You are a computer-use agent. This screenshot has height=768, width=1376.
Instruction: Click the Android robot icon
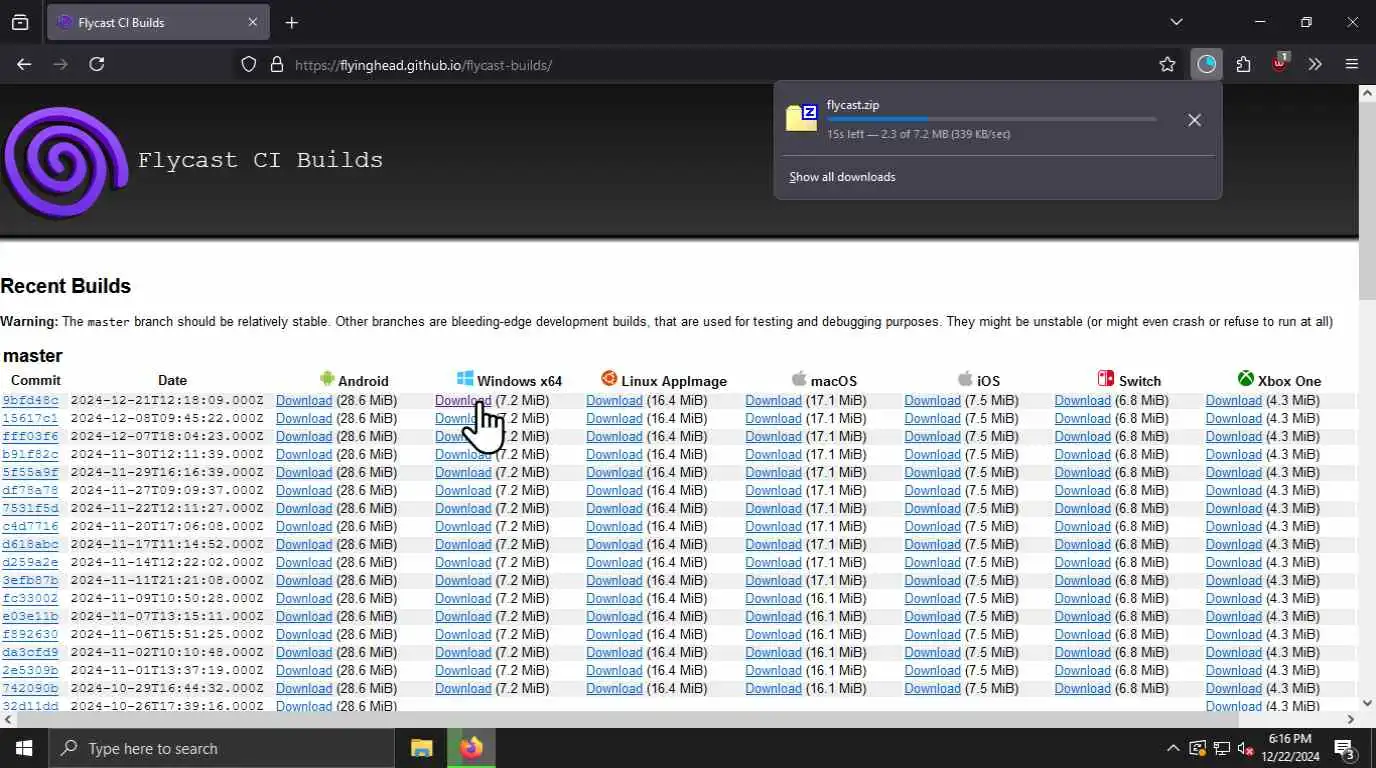[x=327, y=379]
